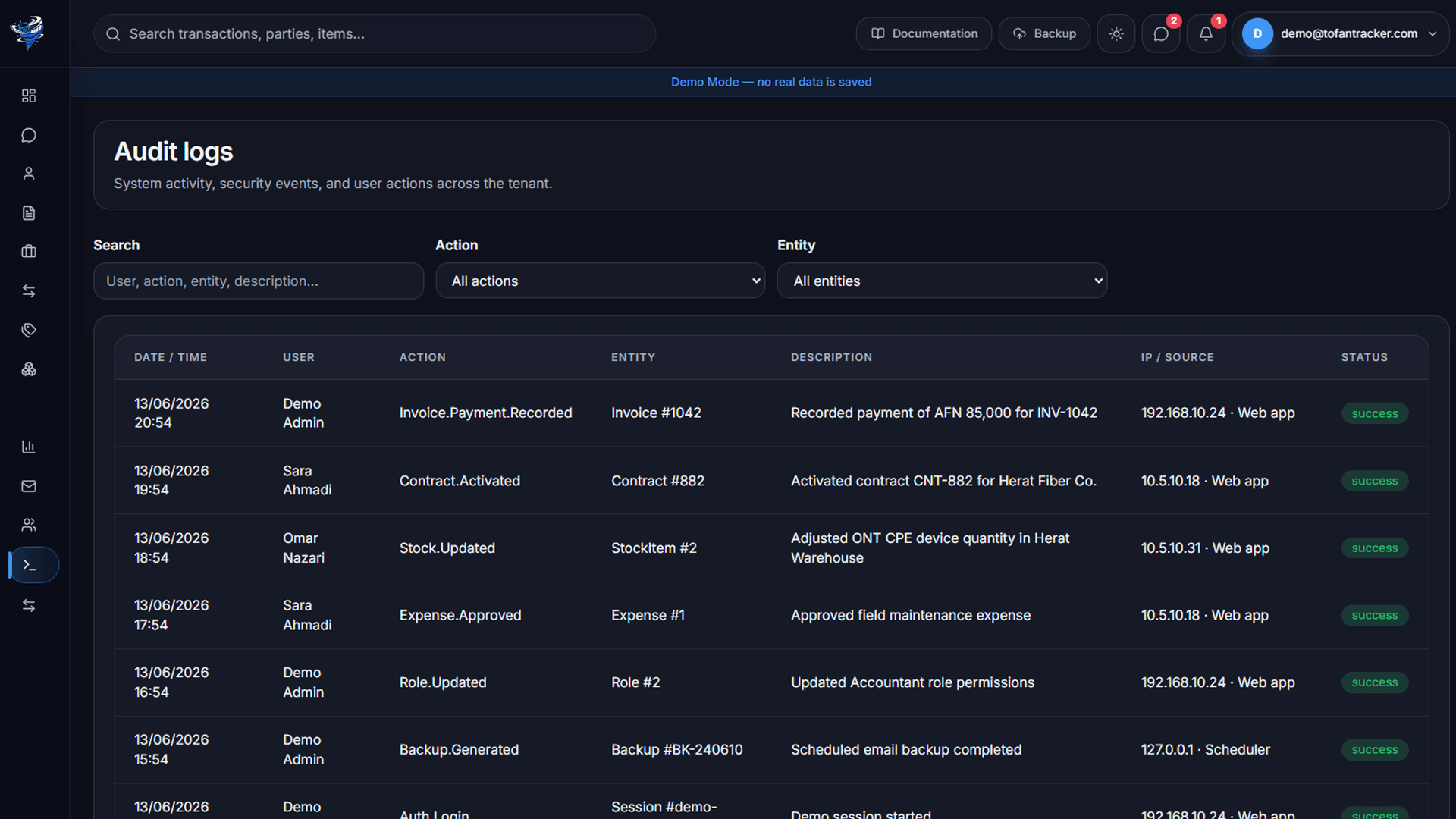1456x819 pixels.
Task: Select the Invoice.Payment.Recorded action cell
Action: click(x=485, y=413)
